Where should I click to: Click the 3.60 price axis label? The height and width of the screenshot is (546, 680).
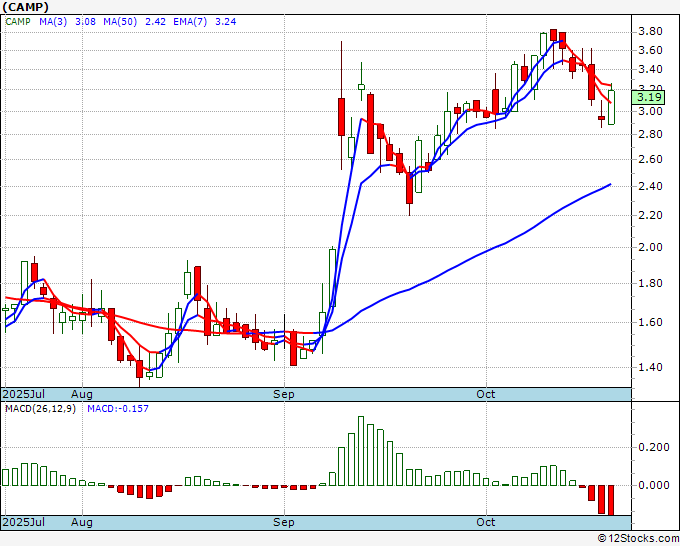[x=650, y=51]
